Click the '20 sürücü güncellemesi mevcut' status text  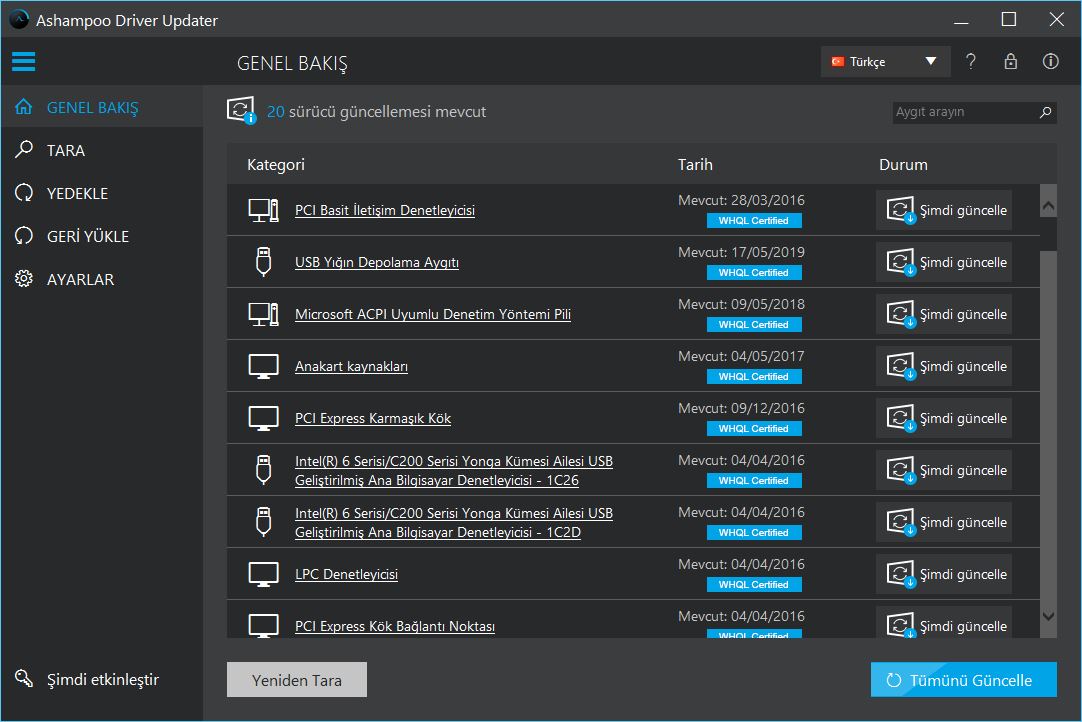376,111
